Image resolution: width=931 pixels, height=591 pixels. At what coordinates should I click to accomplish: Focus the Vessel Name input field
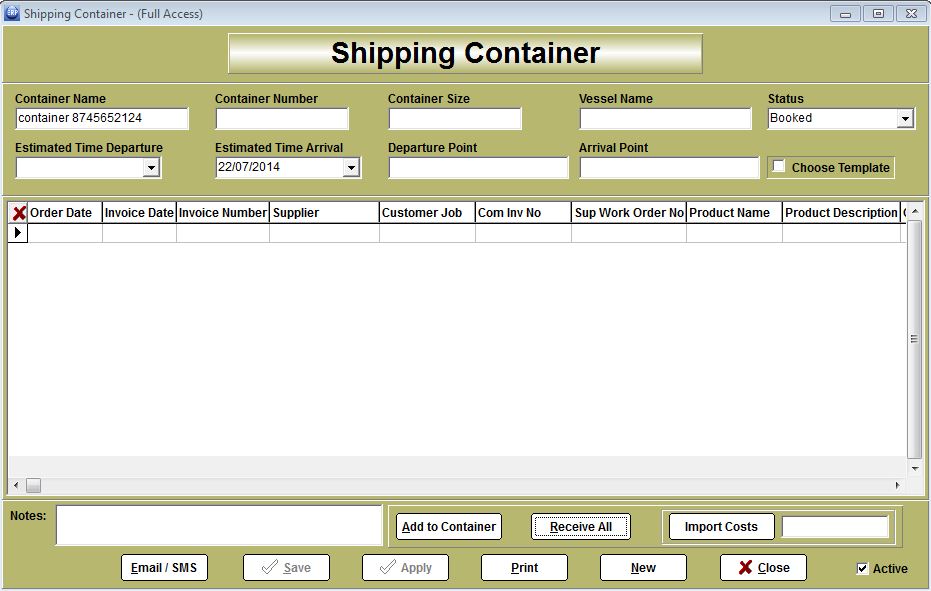coord(665,119)
